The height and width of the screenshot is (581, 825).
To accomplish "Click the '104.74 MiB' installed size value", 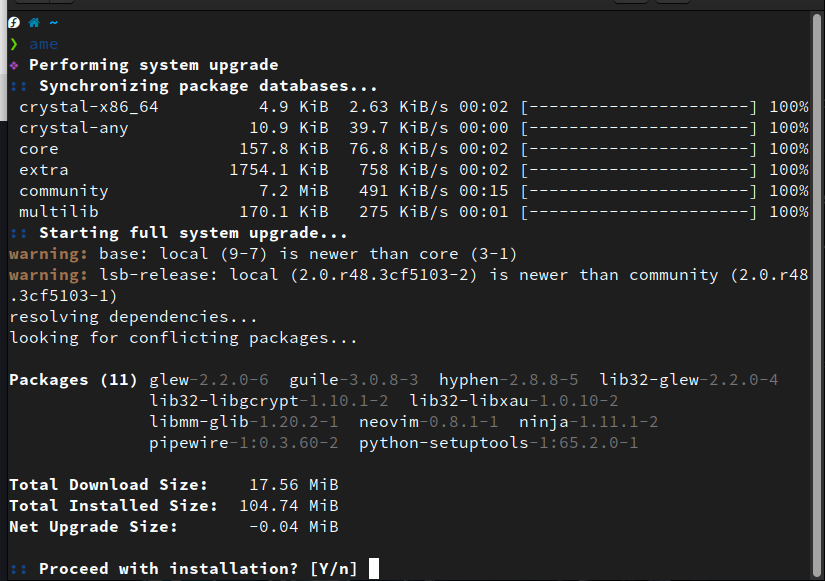I will click(x=289, y=506).
